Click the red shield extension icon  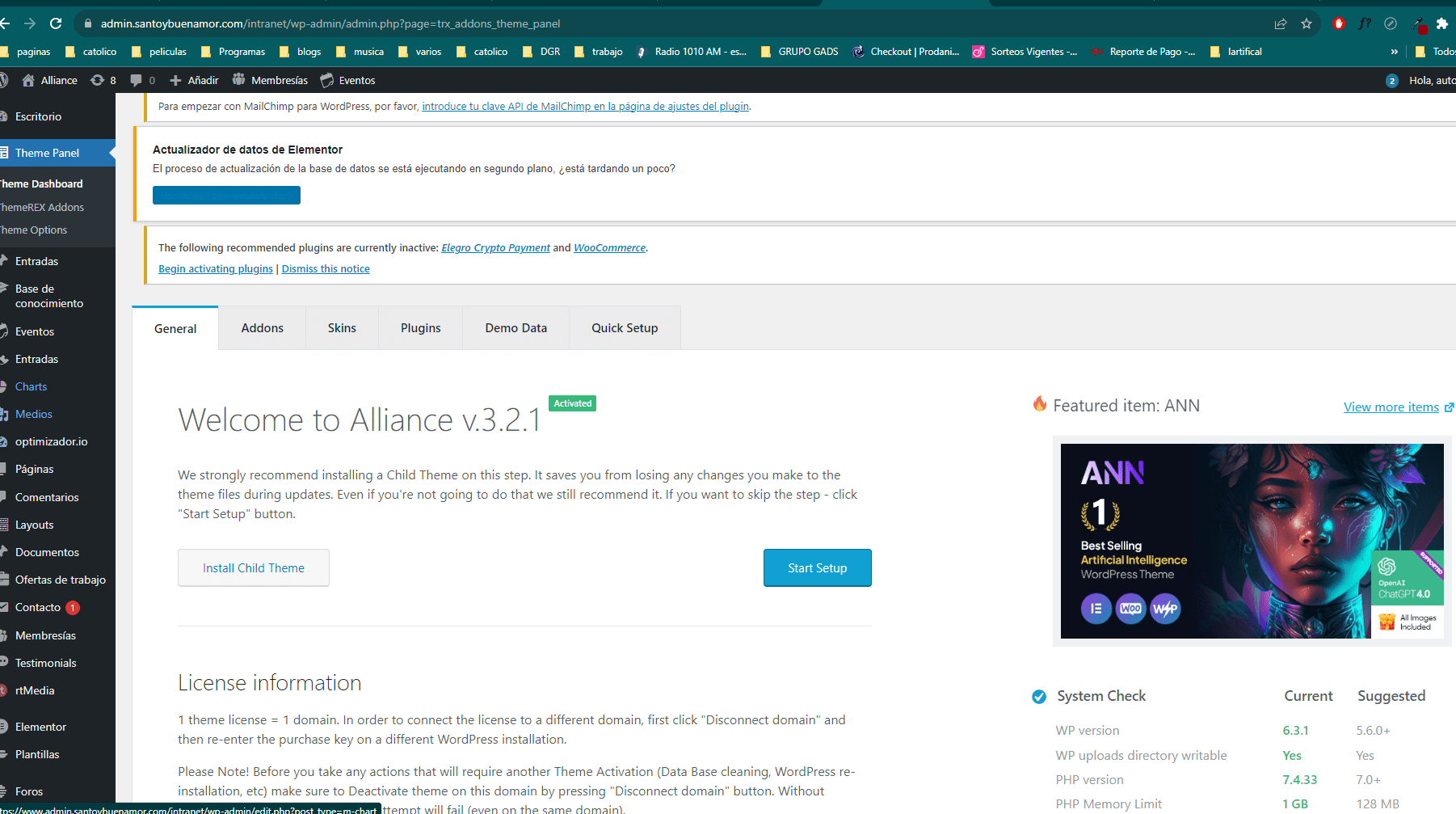1339,23
